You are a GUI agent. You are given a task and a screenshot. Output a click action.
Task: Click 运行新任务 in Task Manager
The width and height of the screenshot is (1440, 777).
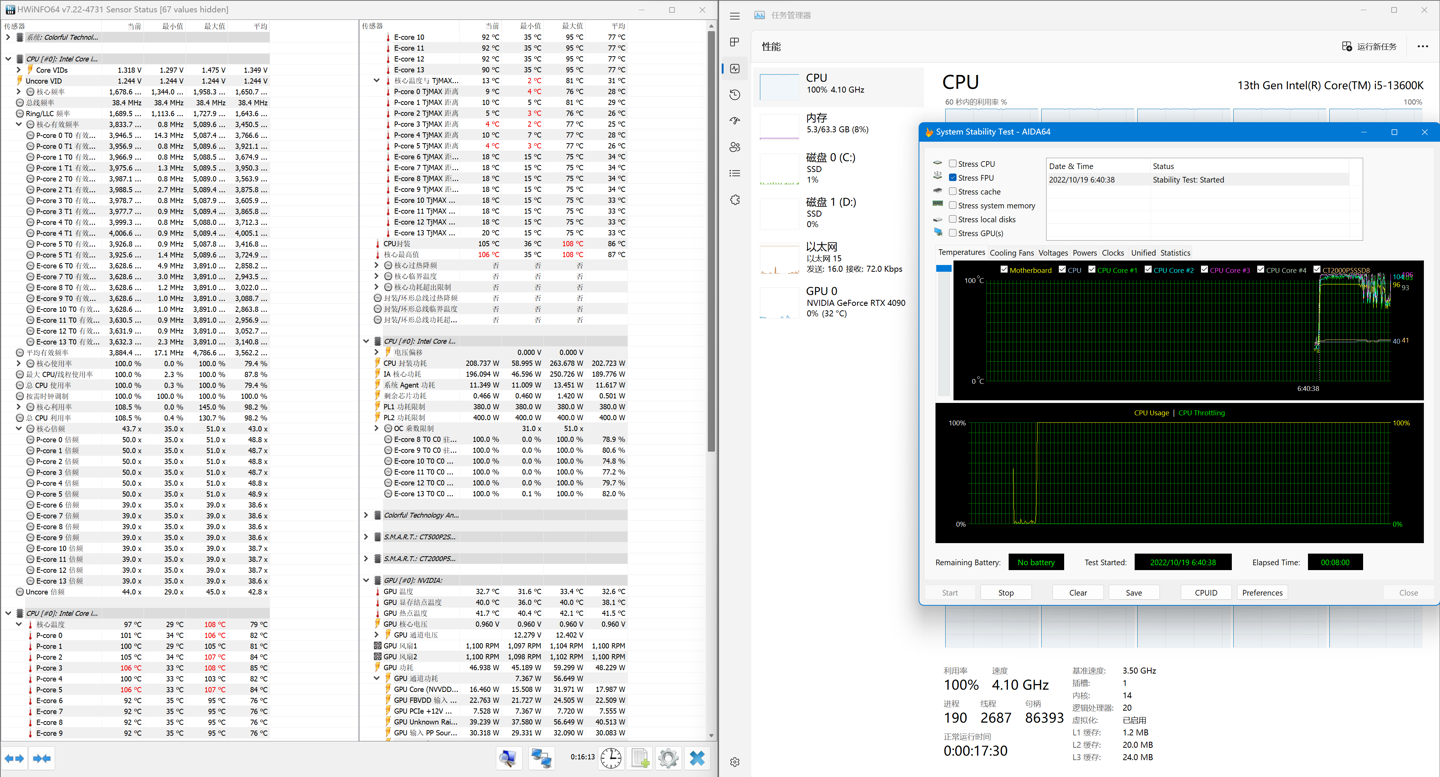(1369, 46)
